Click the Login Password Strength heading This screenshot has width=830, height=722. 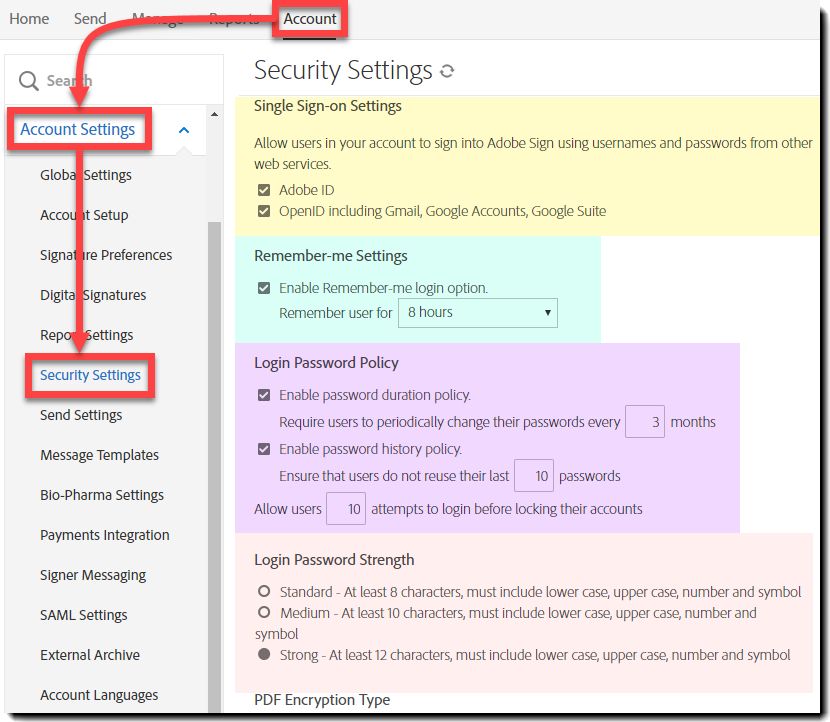coord(334,560)
